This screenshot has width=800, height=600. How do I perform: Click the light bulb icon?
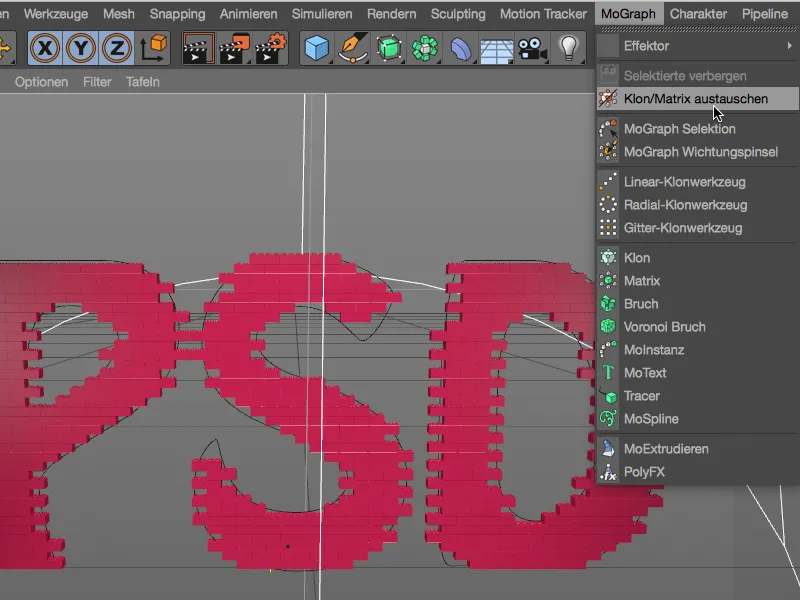(x=569, y=47)
